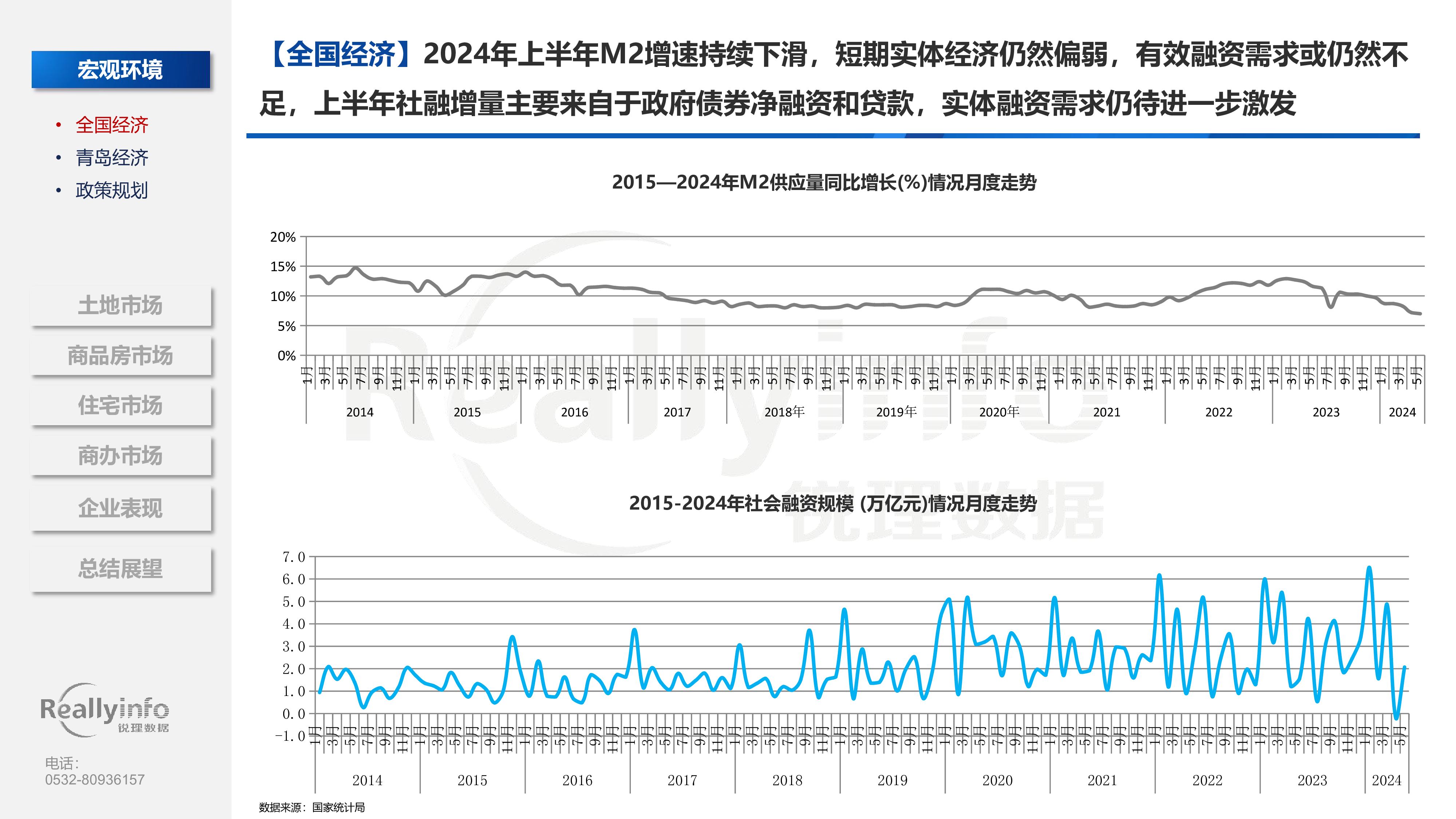Image resolution: width=1456 pixels, height=819 pixels.
Task: Click the 10% axis label on M2 chart
Action: pyautogui.click(x=282, y=296)
